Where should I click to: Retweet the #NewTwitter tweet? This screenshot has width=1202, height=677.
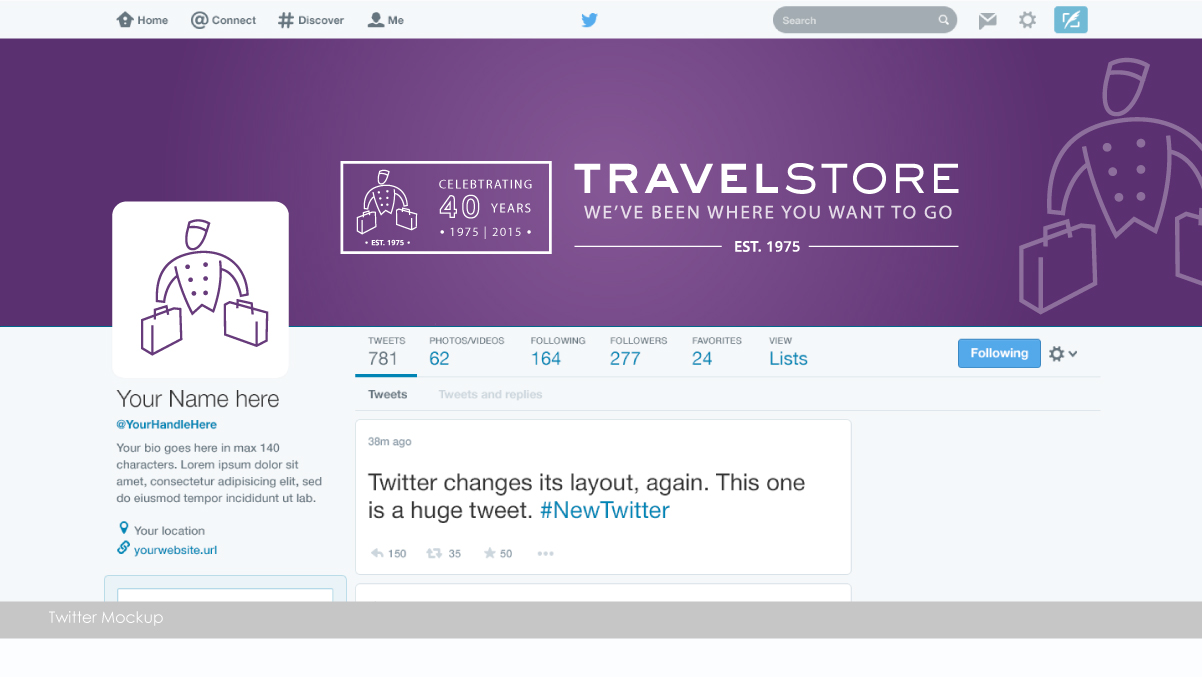pos(444,553)
